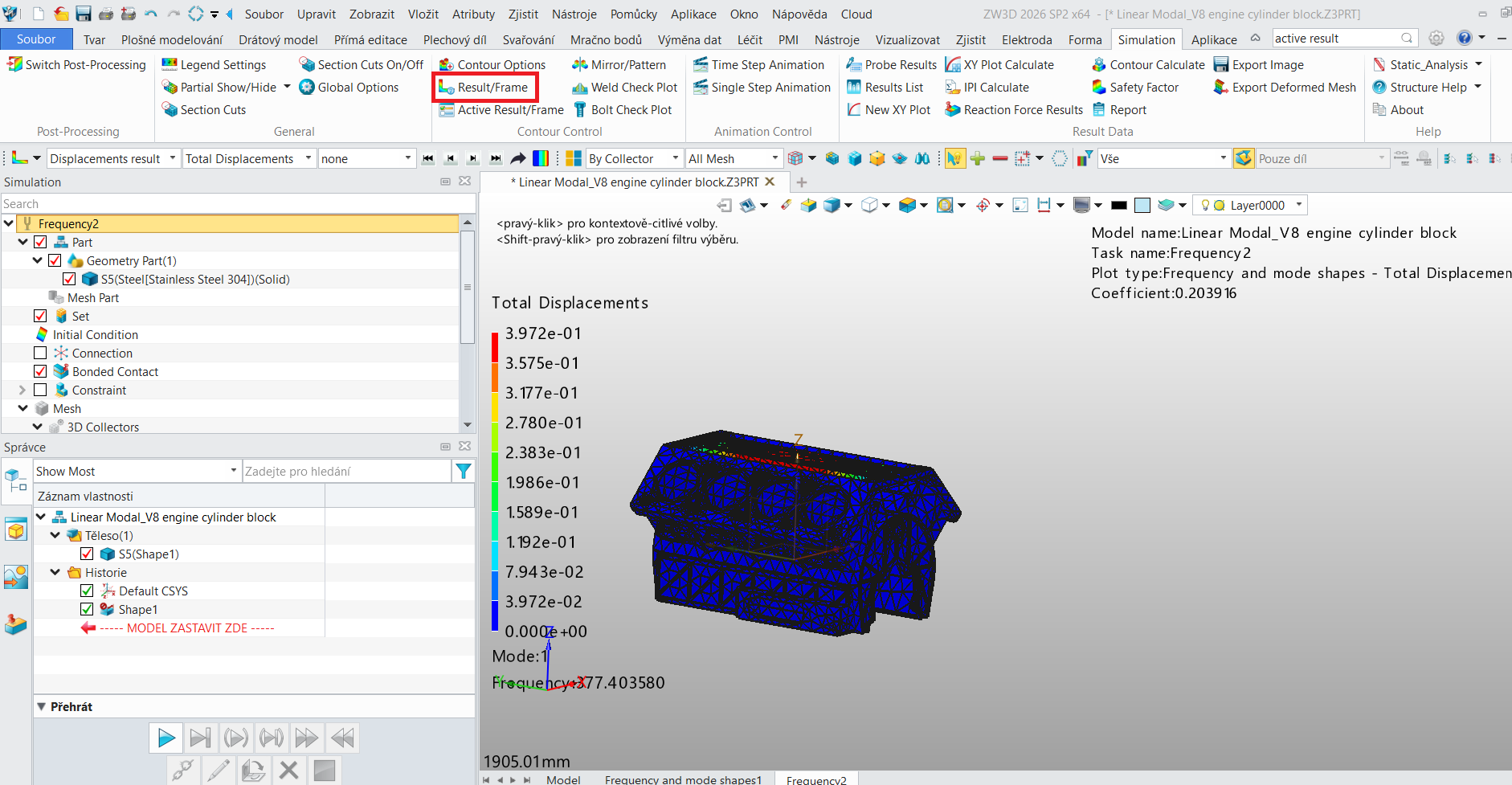Switch to the Plechový díl ribbon tab

[455, 40]
